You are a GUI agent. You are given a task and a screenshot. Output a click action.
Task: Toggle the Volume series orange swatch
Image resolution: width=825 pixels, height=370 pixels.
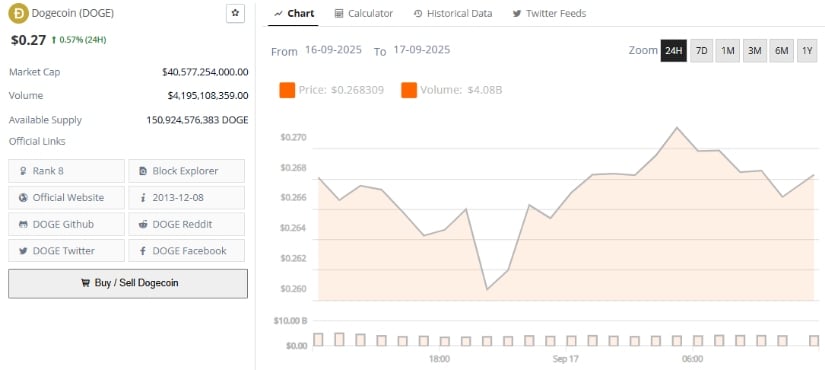click(x=409, y=90)
